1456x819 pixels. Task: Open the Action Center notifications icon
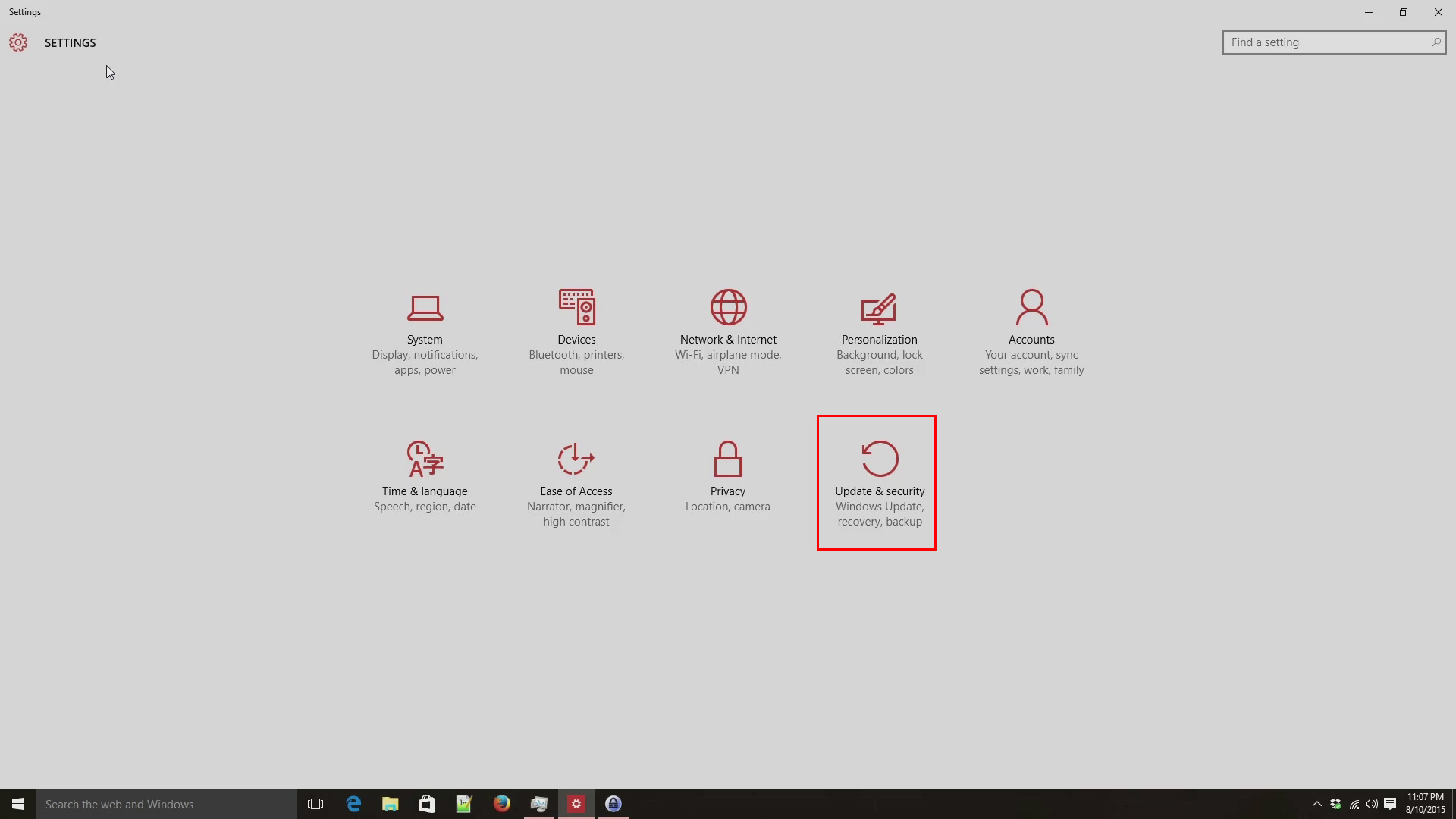pos(1390,804)
